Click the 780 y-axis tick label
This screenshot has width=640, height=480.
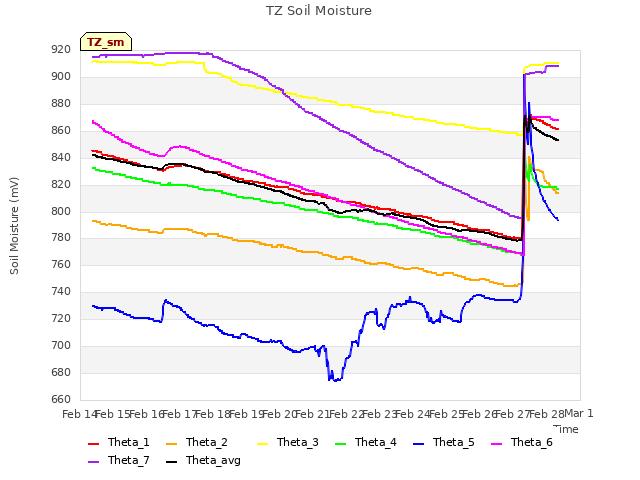click(61, 238)
